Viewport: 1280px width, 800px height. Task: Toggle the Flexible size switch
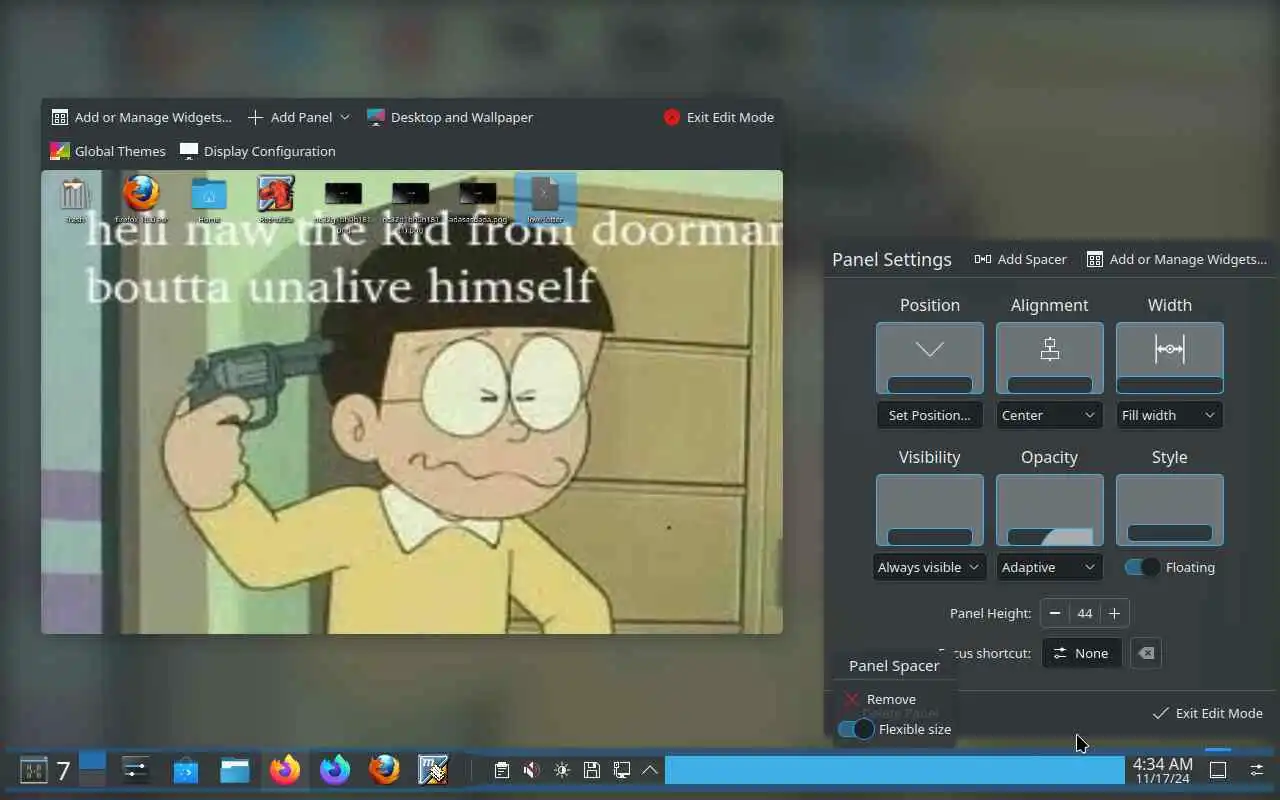(856, 729)
